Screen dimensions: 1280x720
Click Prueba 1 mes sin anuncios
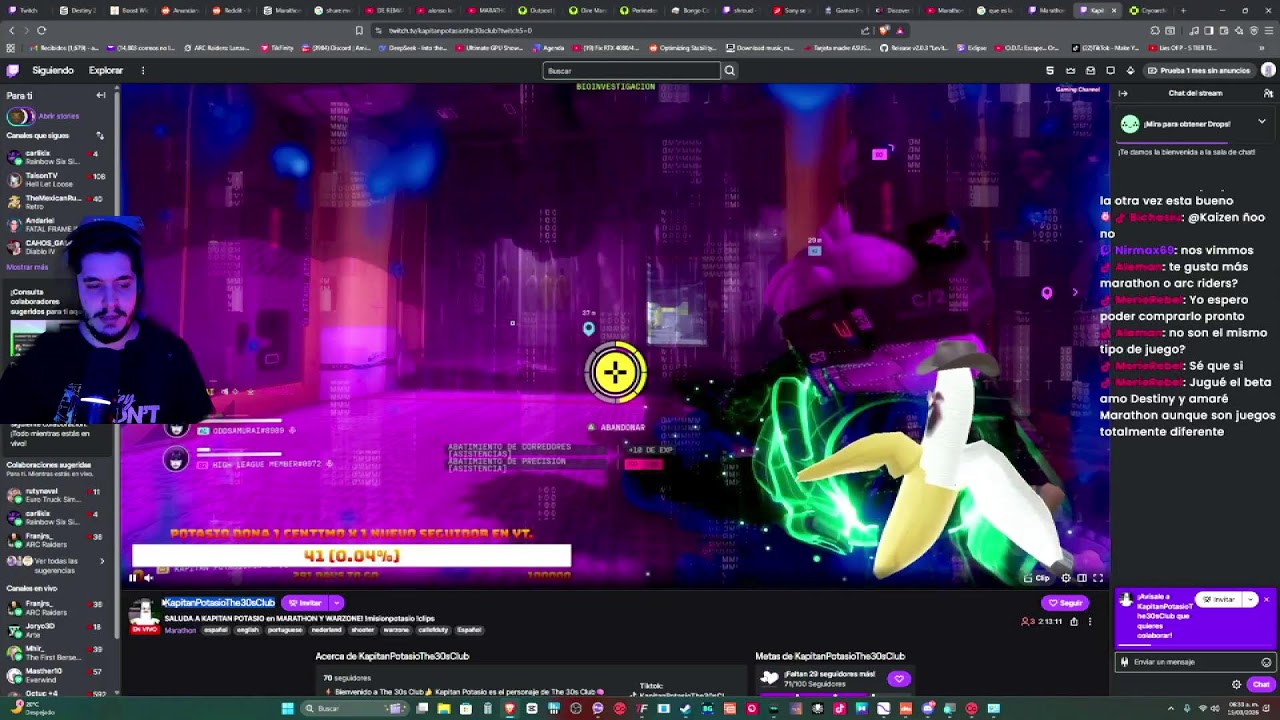(1198, 70)
